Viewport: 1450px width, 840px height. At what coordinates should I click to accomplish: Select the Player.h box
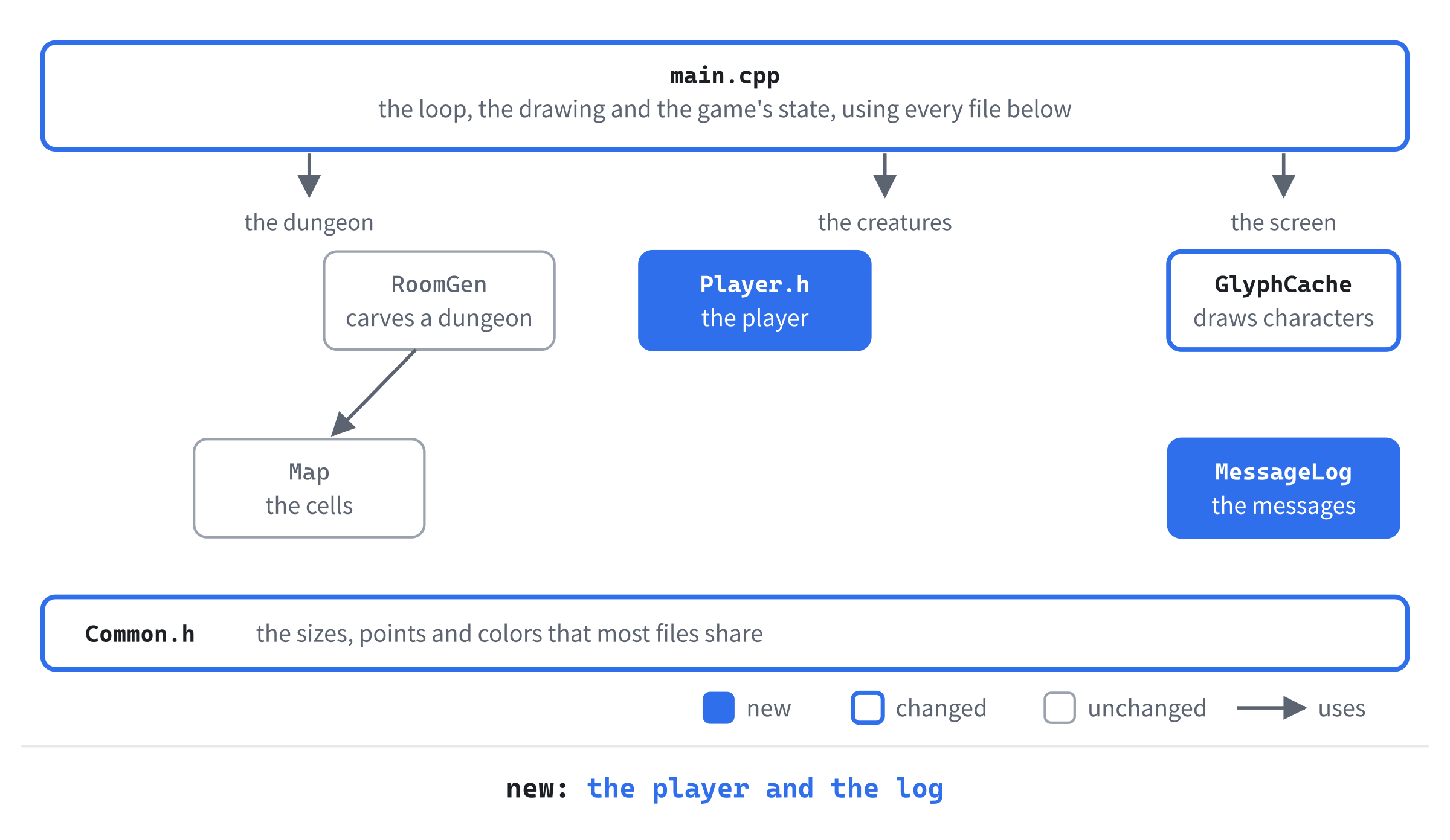pos(755,301)
